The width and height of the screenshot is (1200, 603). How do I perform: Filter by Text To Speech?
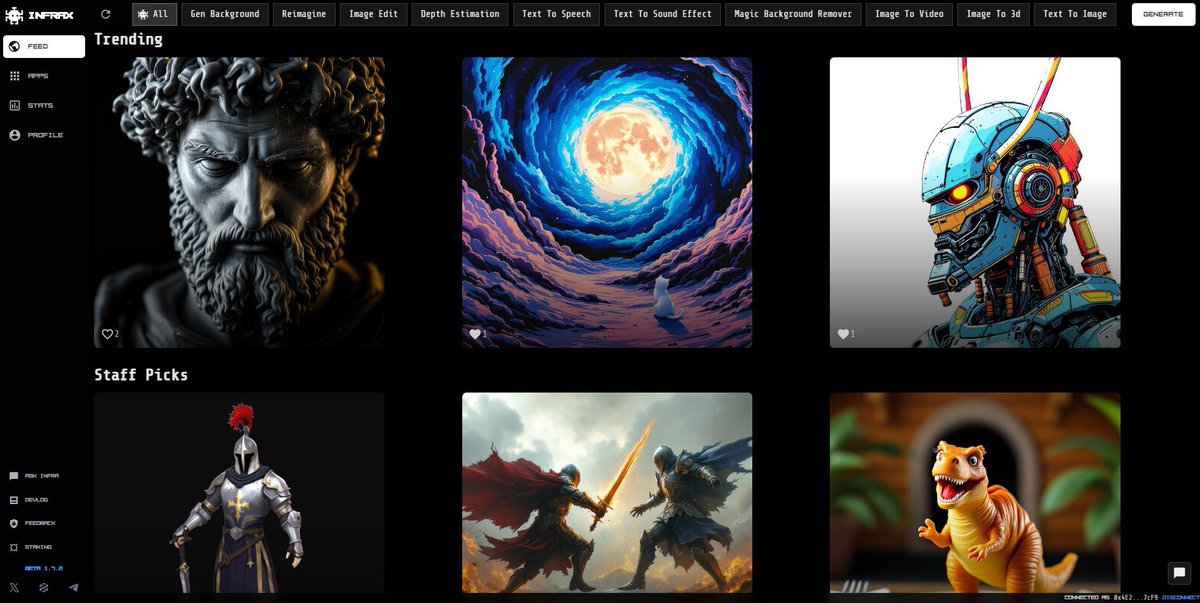click(557, 14)
